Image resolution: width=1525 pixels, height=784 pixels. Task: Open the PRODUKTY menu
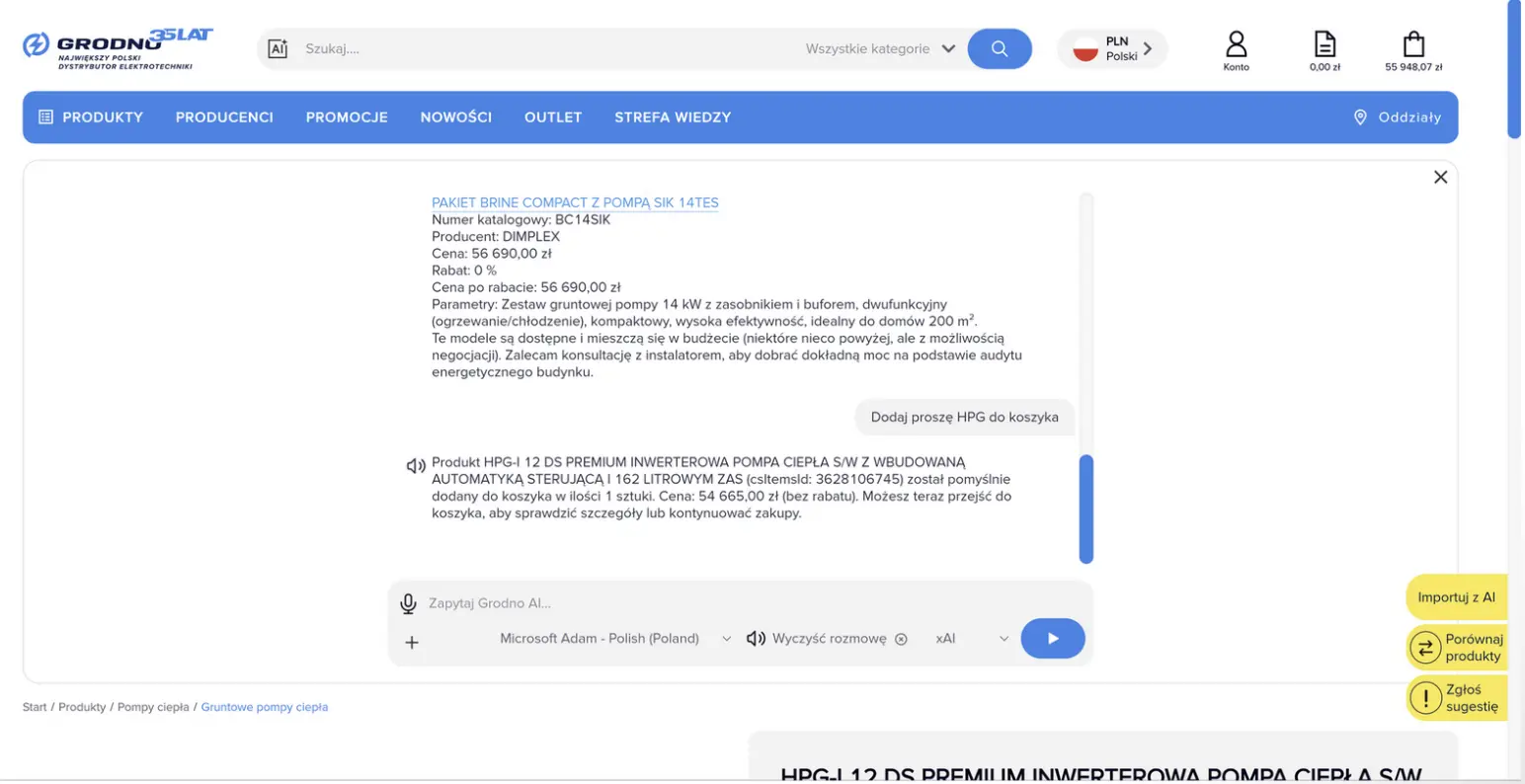(x=91, y=118)
